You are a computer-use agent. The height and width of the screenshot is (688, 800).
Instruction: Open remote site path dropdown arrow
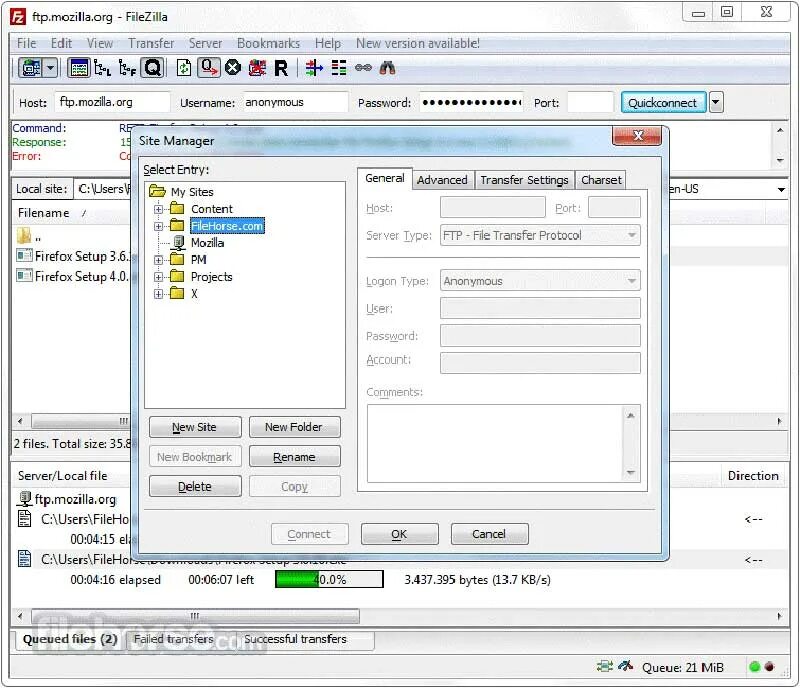[x=781, y=189]
